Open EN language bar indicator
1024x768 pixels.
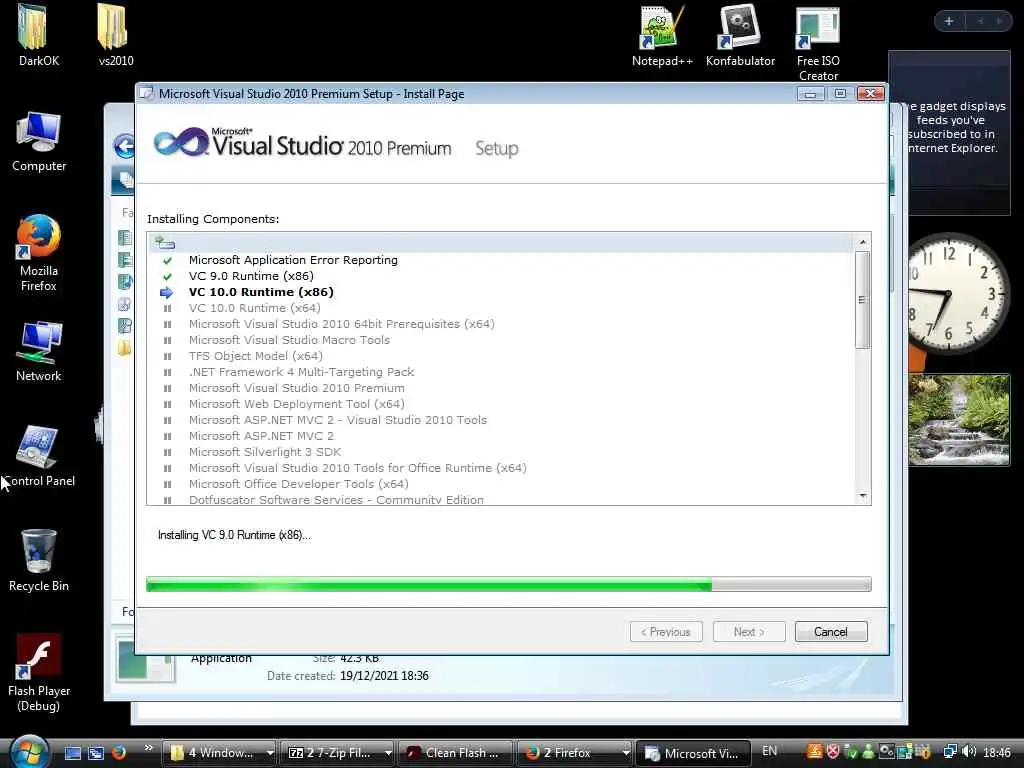pyautogui.click(x=769, y=751)
